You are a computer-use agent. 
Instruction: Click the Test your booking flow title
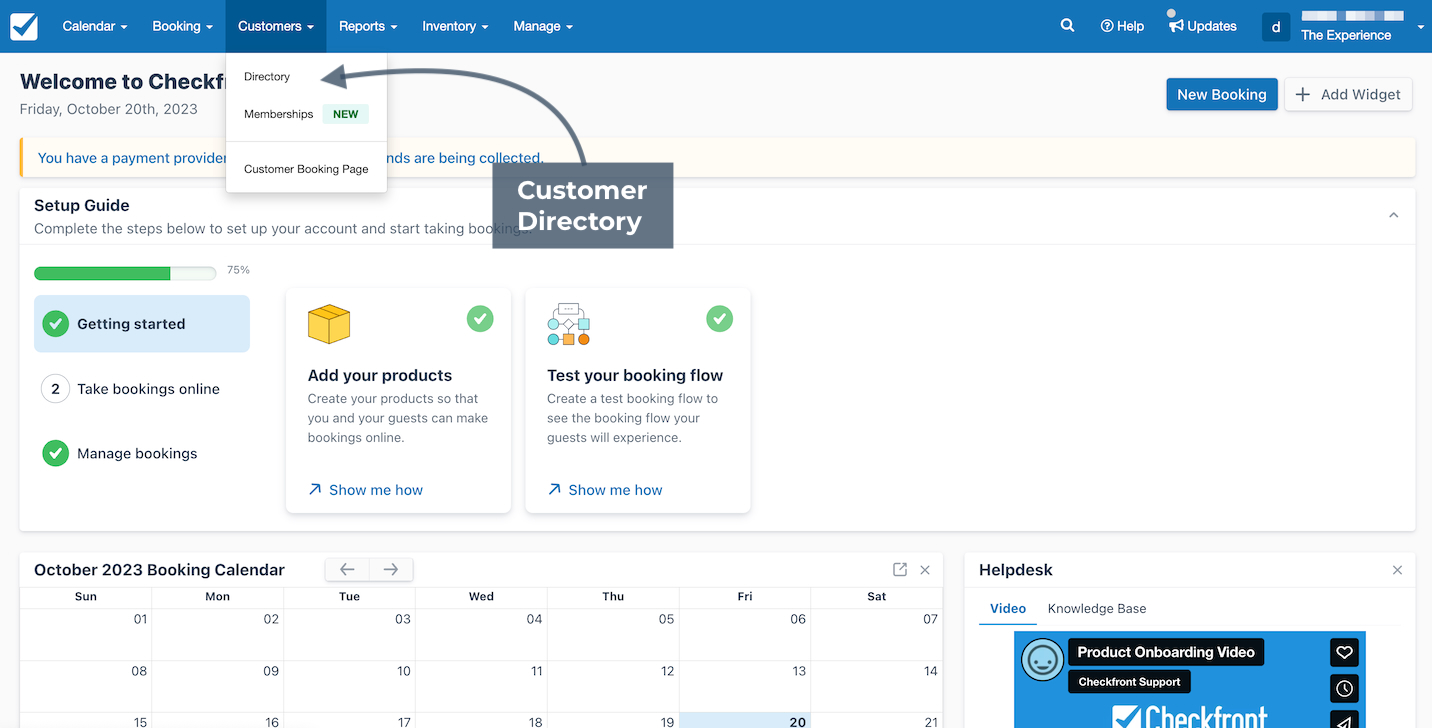click(635, 375)
